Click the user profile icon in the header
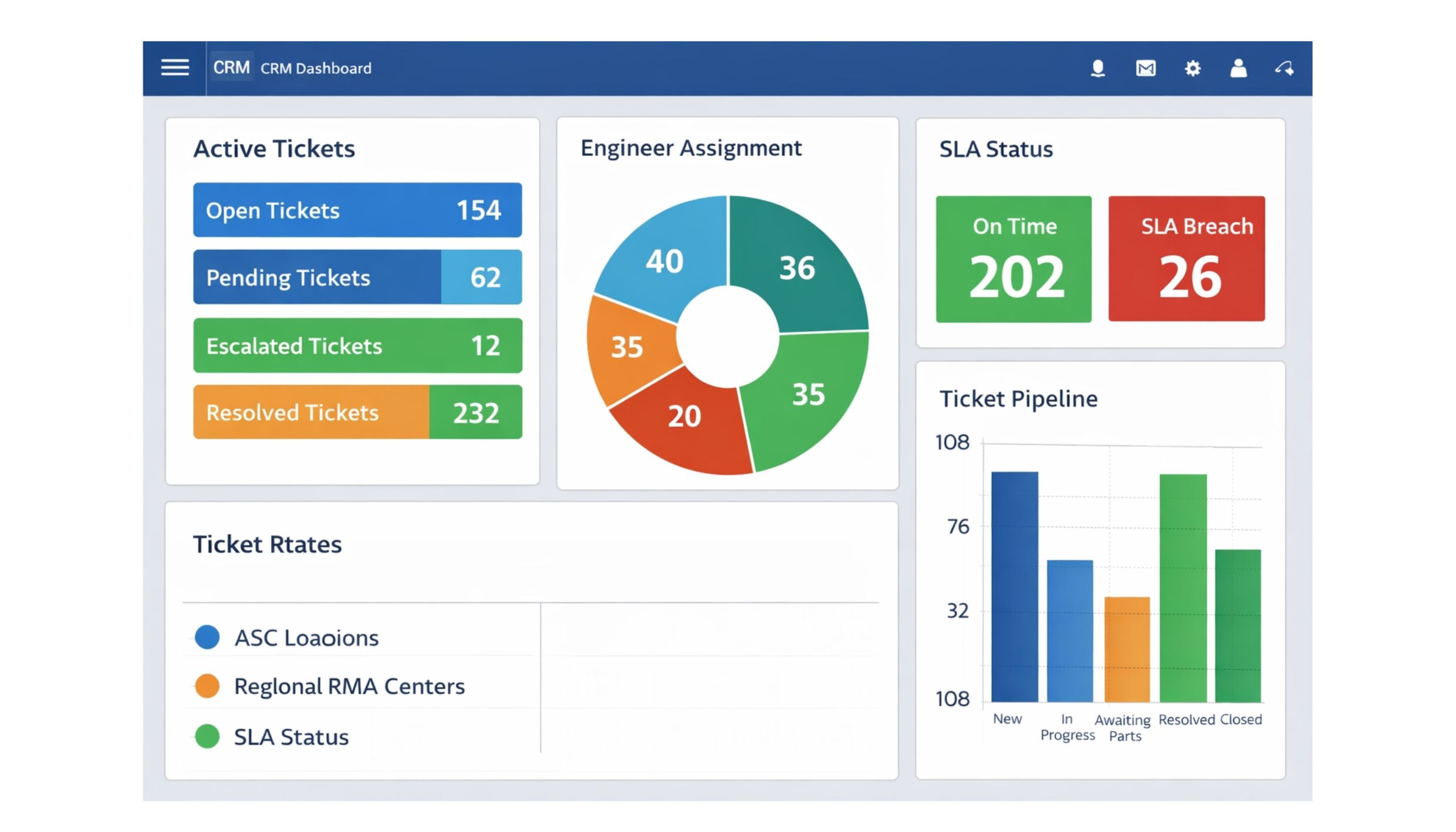This screenshot has width=1456, height=832. 1238,69
